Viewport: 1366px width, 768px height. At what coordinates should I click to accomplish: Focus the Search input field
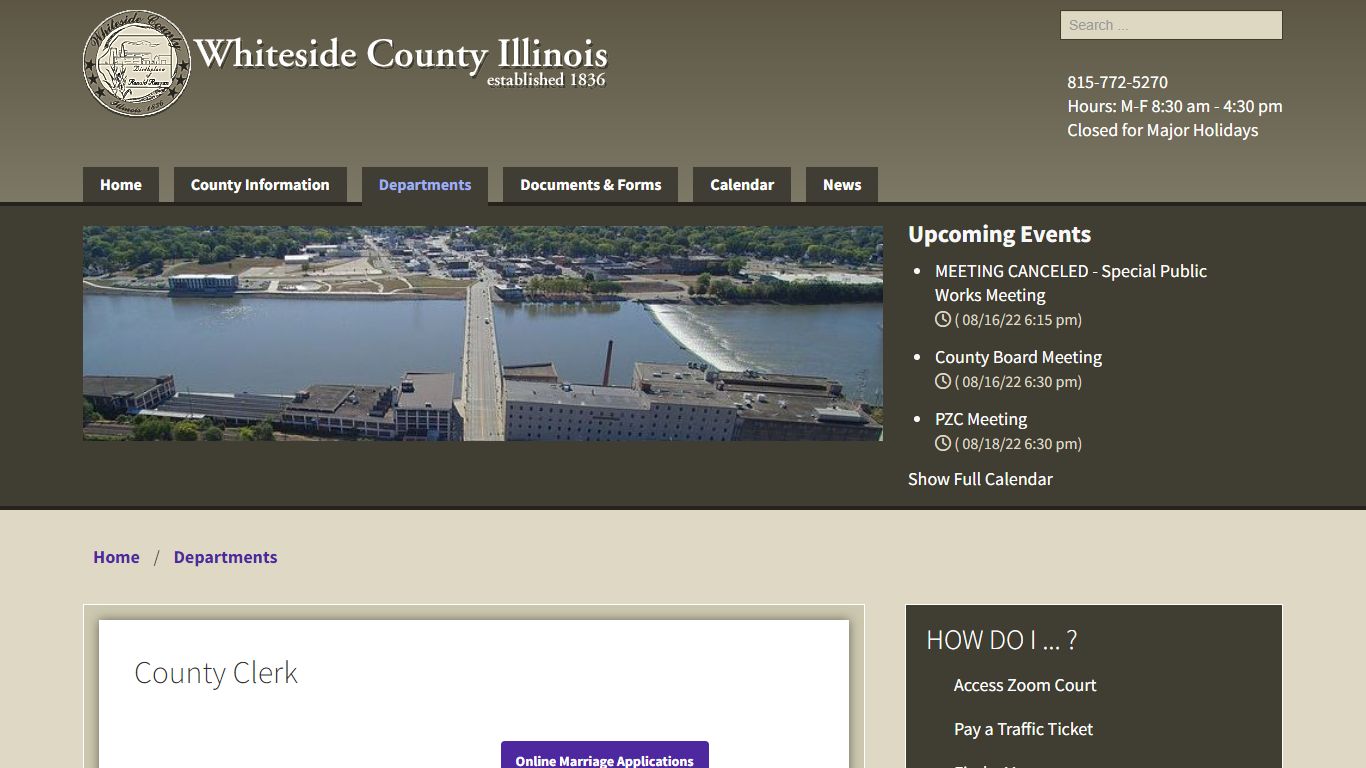click(1171, 25)
